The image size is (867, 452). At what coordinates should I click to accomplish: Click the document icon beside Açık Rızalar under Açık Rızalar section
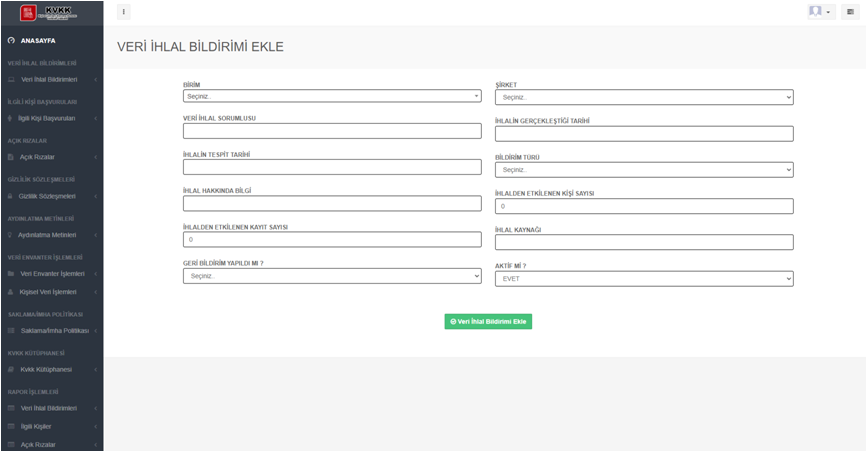(x=11, y=157)
